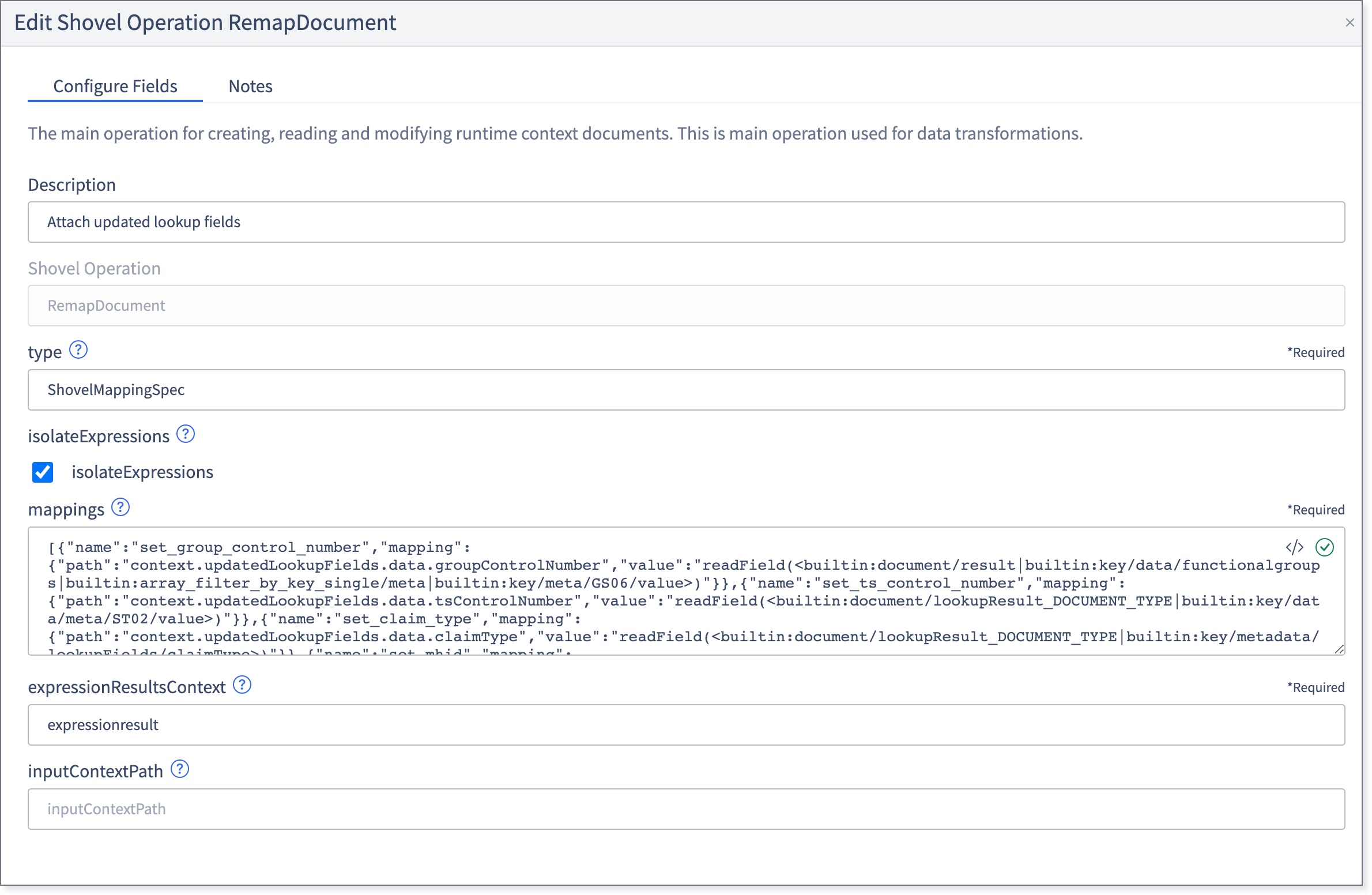Switch to the Notes tab
Viewport: 1372px width, 895px height.
(x=250, y=86)
